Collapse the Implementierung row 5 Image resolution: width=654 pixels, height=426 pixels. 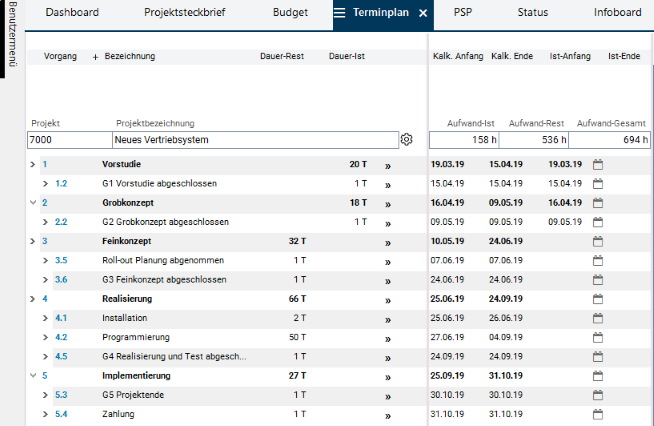pos(33,376)
